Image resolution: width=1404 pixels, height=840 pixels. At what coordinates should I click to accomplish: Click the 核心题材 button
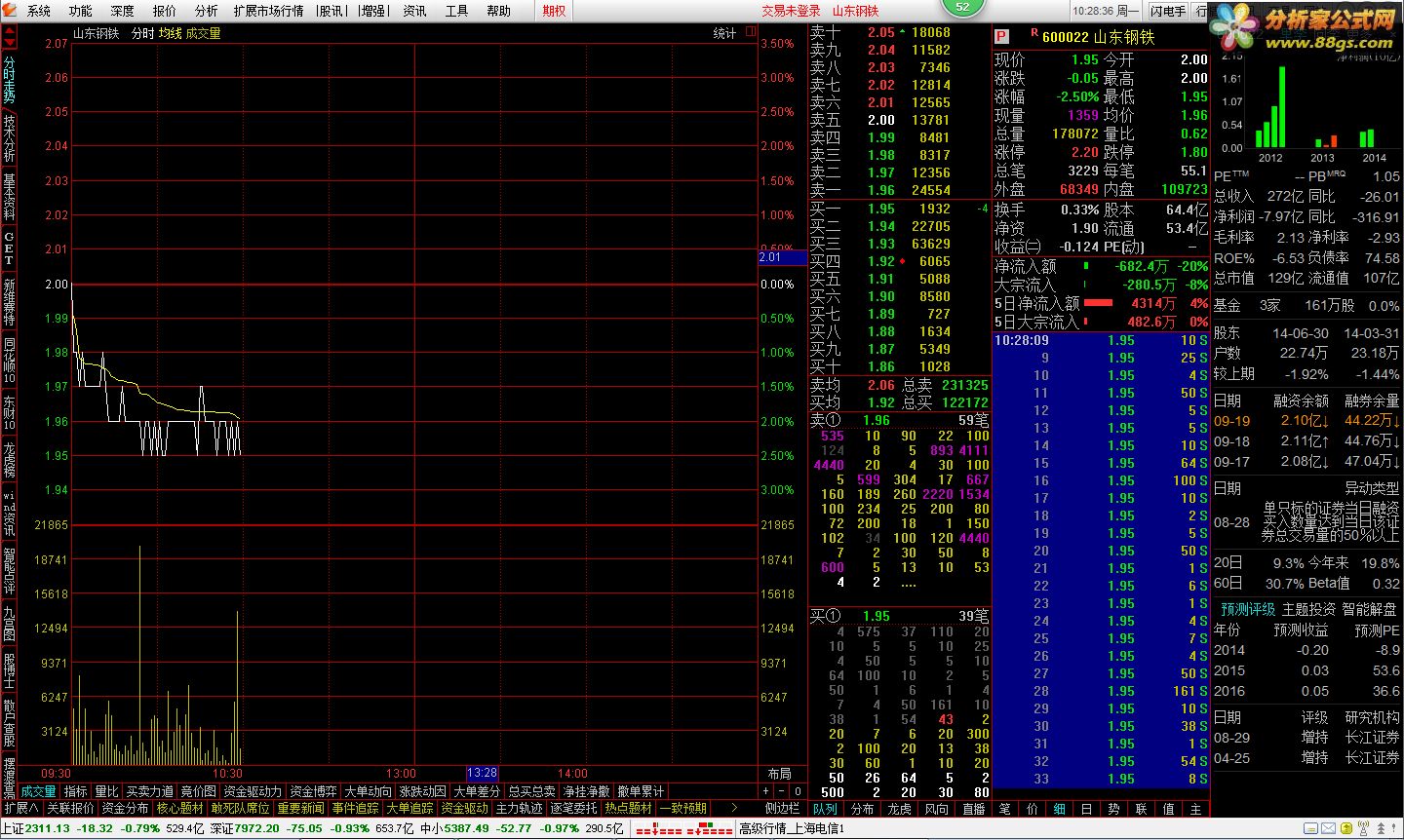pos(181,808)
